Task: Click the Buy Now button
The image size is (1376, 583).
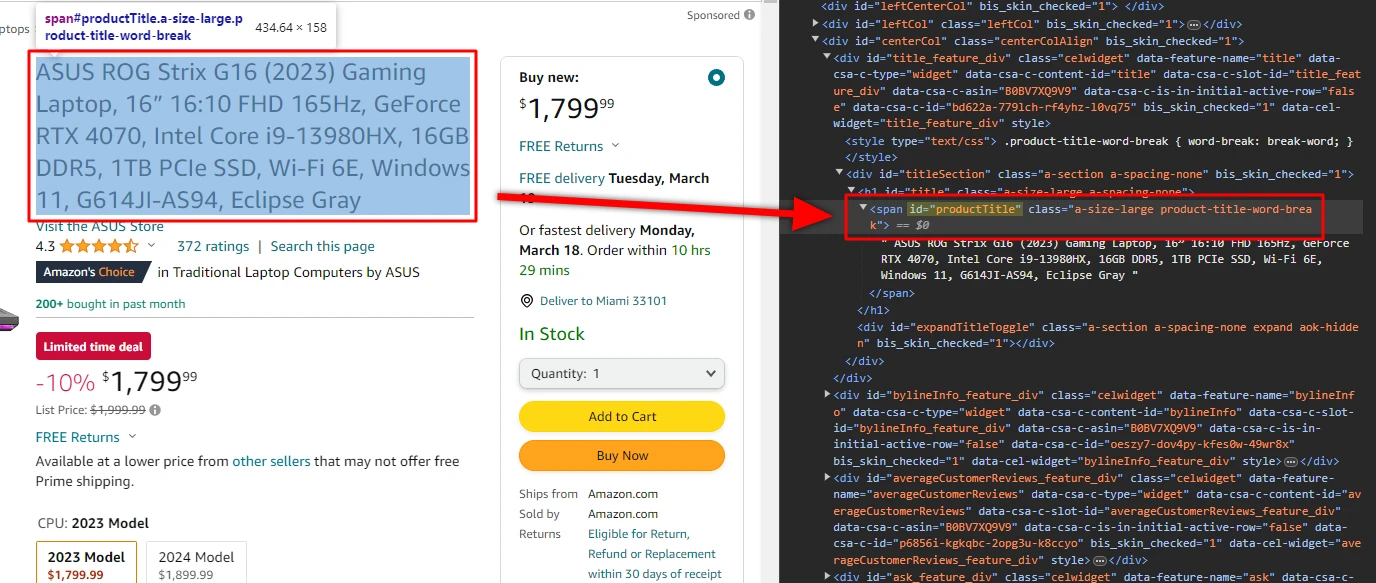Action: click(x=621, y=455)
